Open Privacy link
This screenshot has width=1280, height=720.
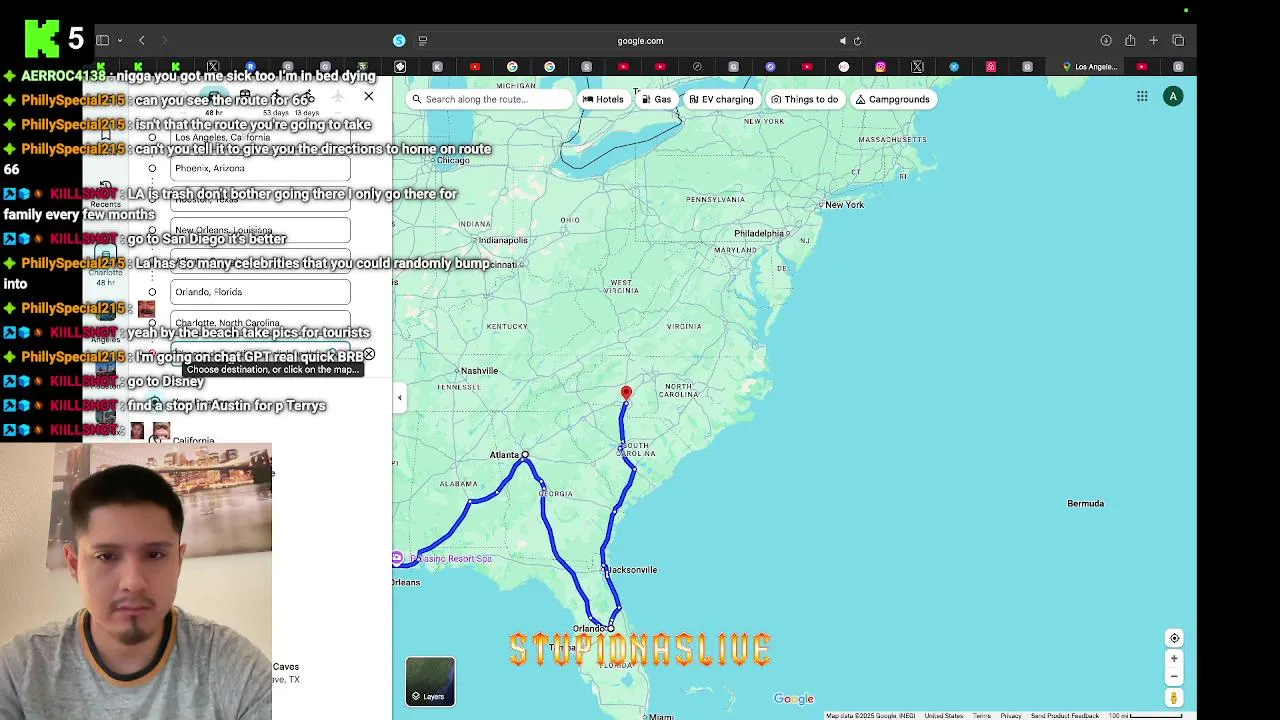tap(1011, 716)
